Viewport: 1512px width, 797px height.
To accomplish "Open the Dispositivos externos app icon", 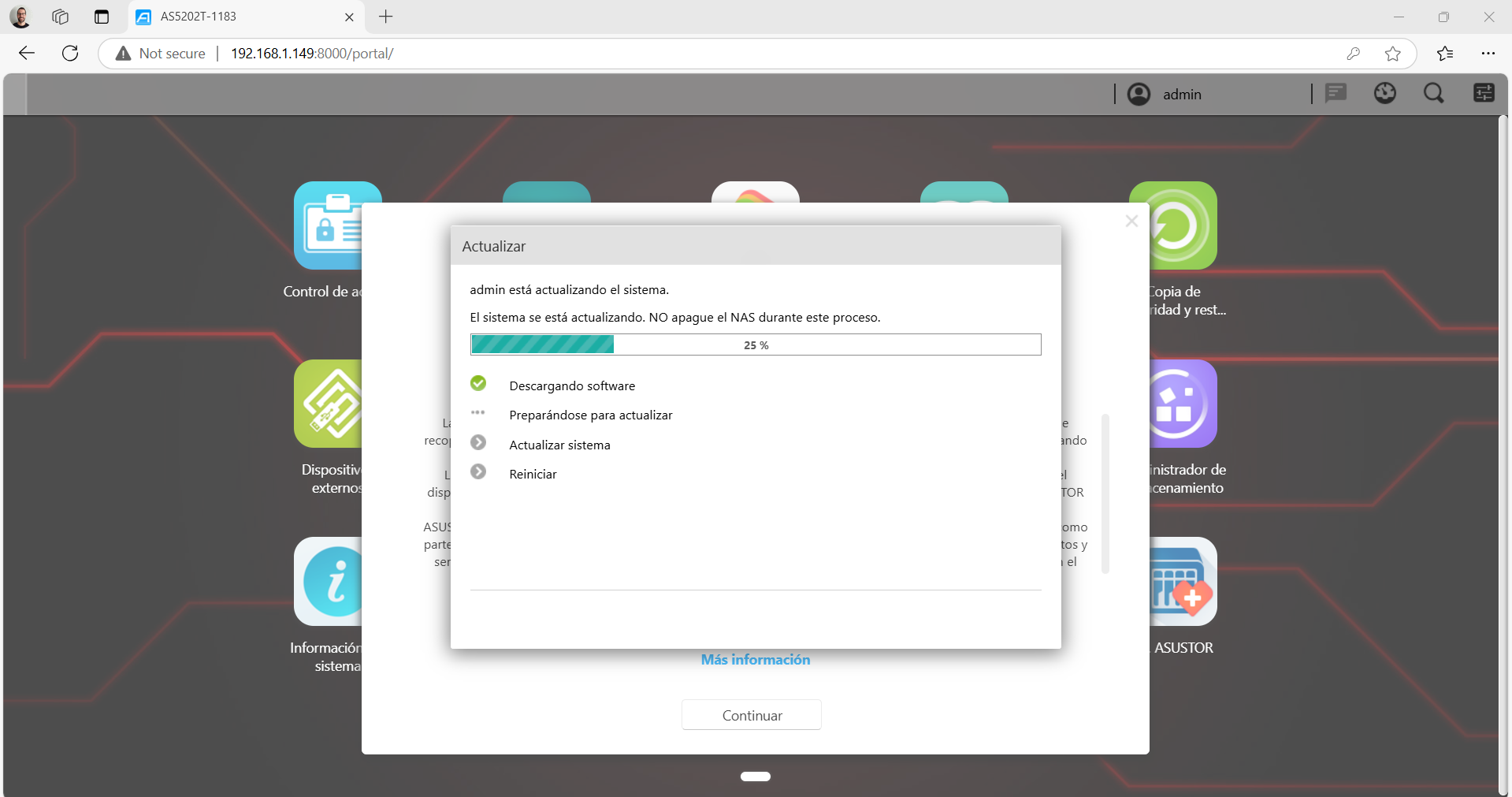I will pyautogui.click(x=327, y=404).
